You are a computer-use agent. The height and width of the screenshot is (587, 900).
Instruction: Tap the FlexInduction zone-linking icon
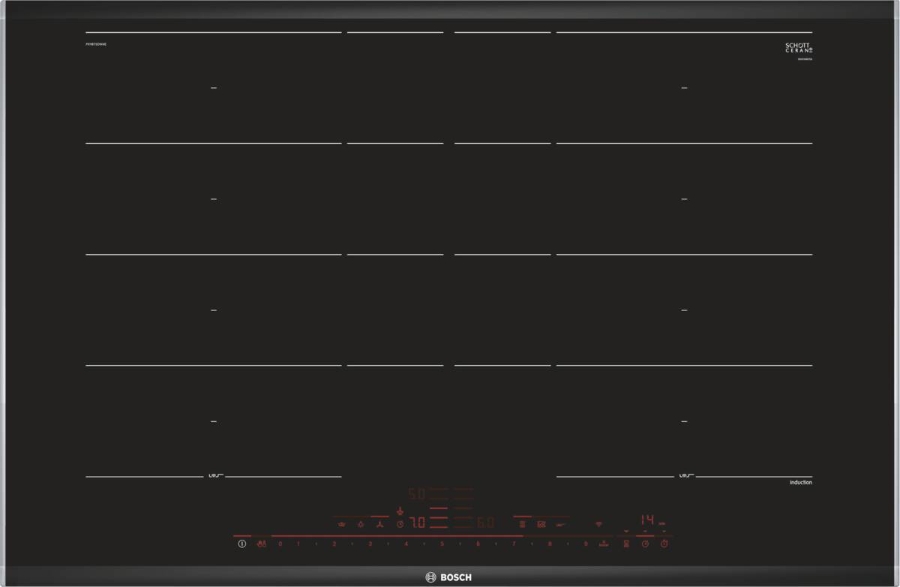pos(522,524)
